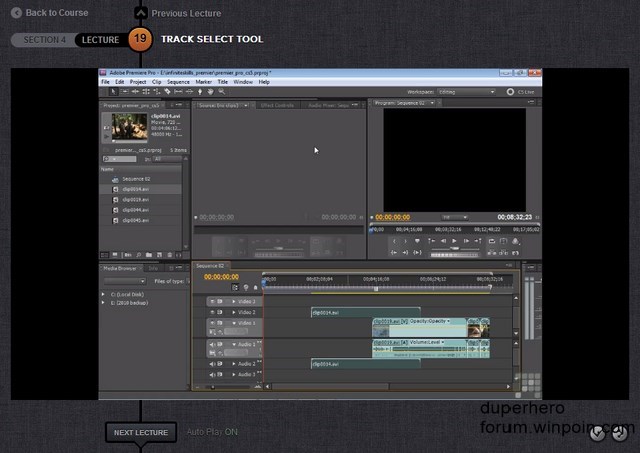Select clip0019.avi in Project panel
Viewport: 640px width, 453px height.
[x=141, y=200]
